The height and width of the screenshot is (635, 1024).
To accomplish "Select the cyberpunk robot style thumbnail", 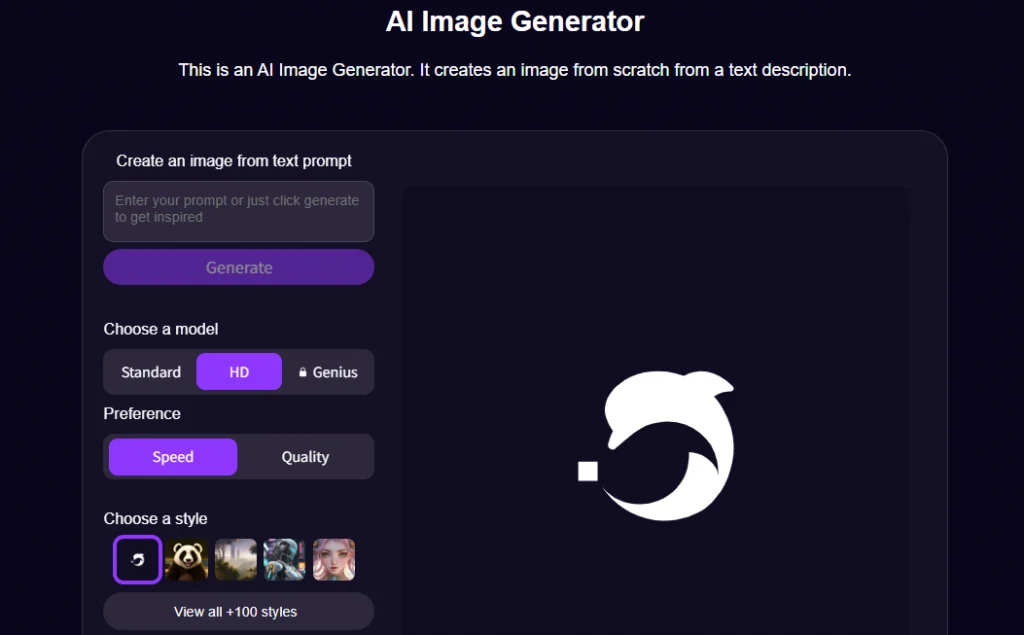I will point(285,560).
